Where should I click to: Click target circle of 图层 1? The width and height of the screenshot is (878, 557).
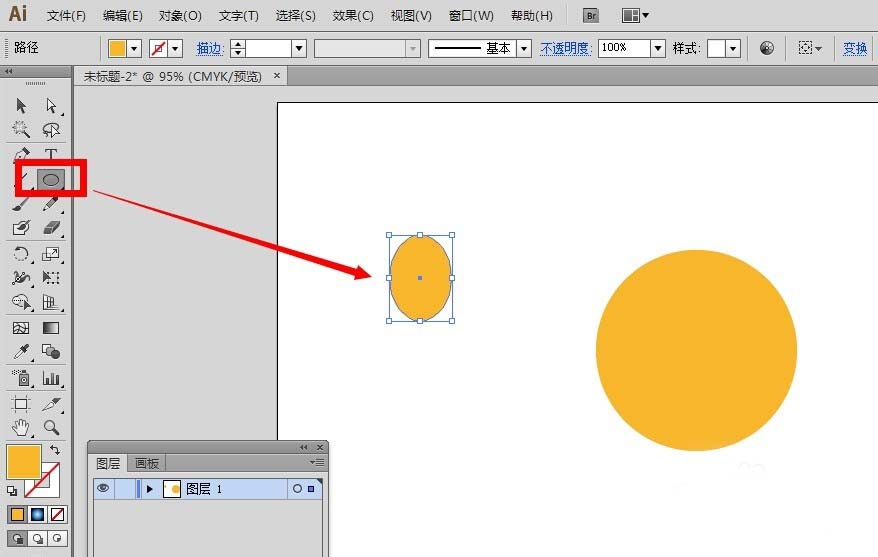tap(297, 489)
